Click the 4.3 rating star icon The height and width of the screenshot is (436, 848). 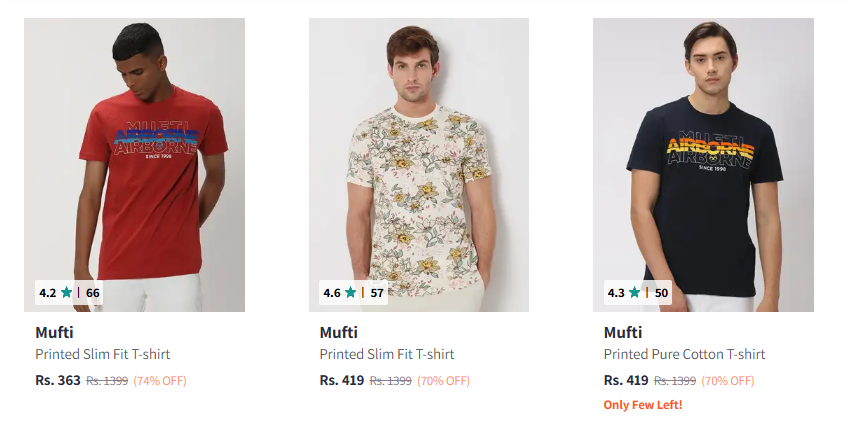pos(635,293)
